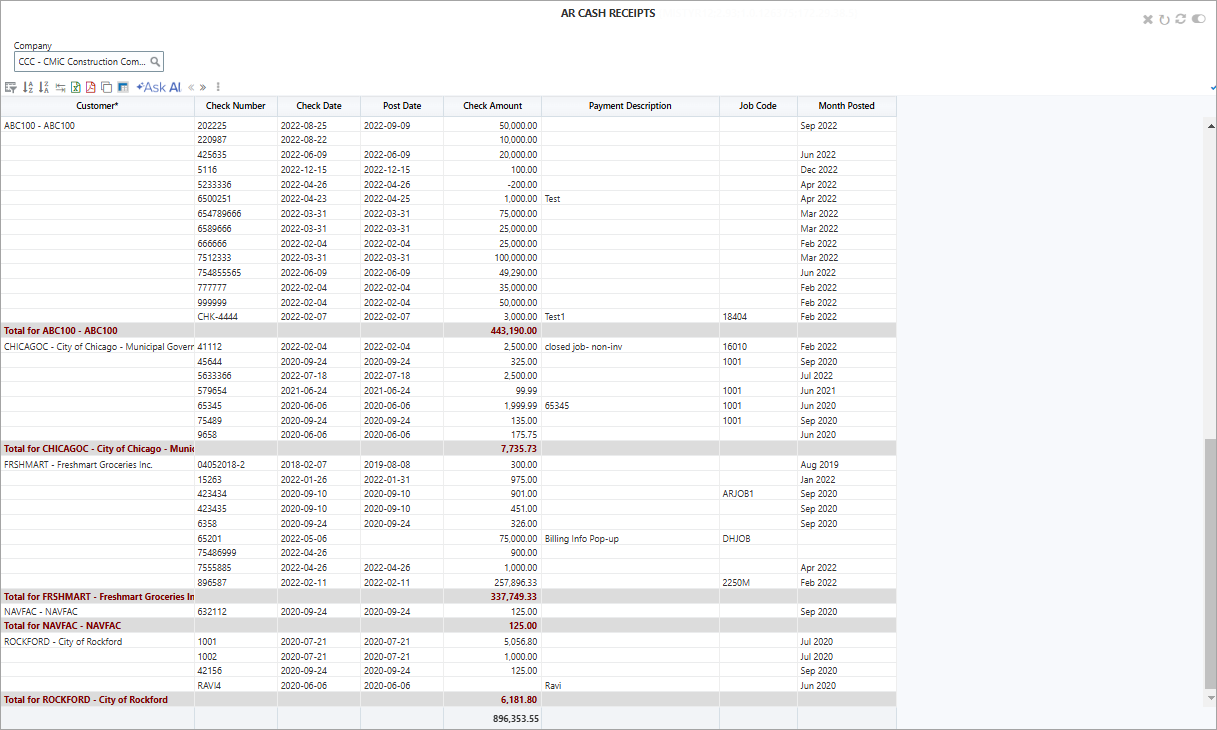
Task: Sort records in ascending A-Z order
Action: tap(27, 87)
